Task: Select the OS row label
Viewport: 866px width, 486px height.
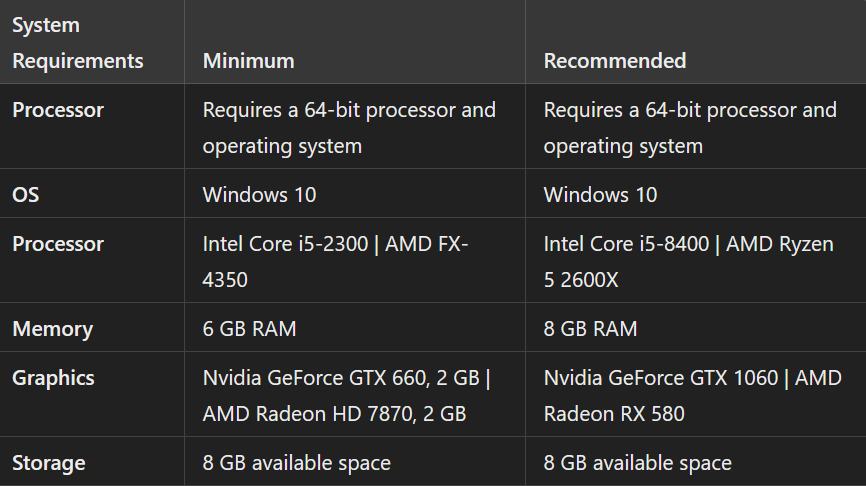Action: [26, 194]
